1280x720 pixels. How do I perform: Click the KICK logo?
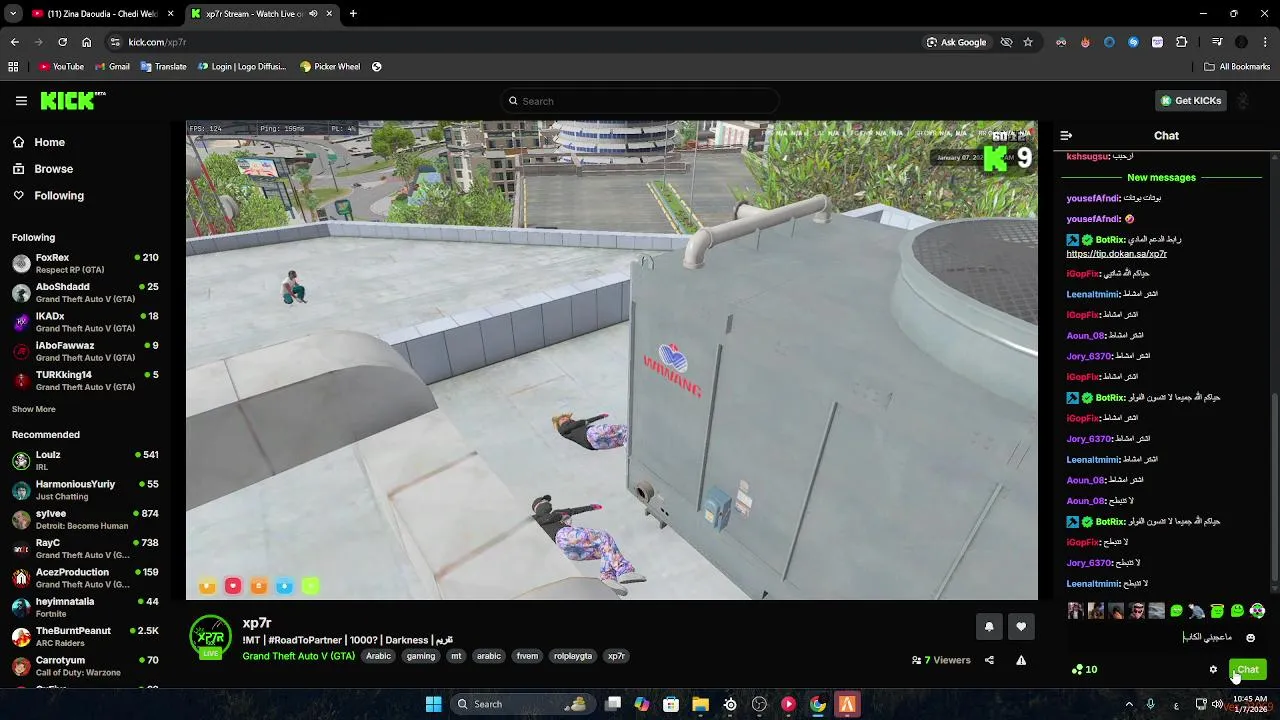[72, 101]
